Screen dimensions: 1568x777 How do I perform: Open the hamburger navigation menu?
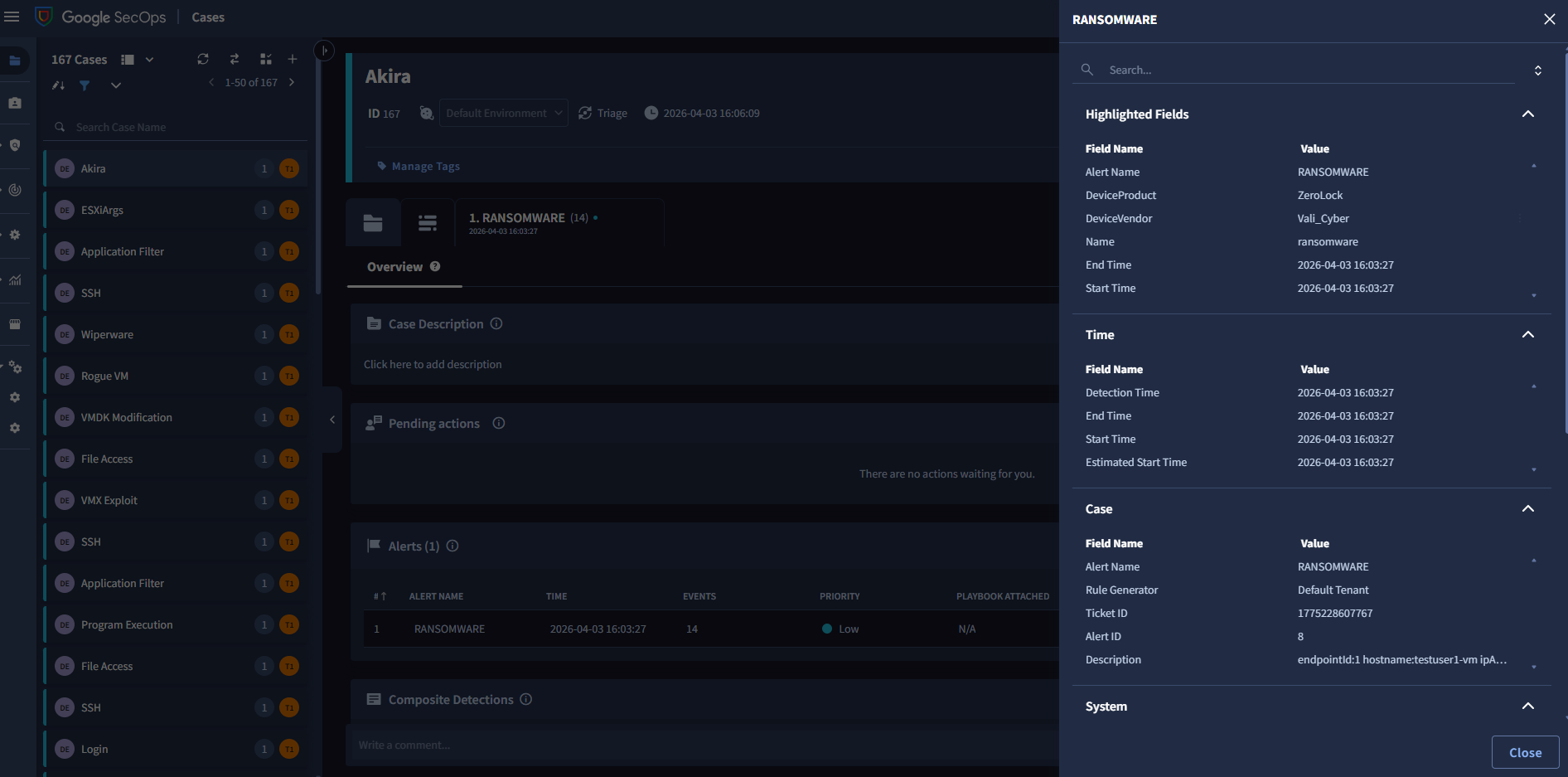(12, 17)
